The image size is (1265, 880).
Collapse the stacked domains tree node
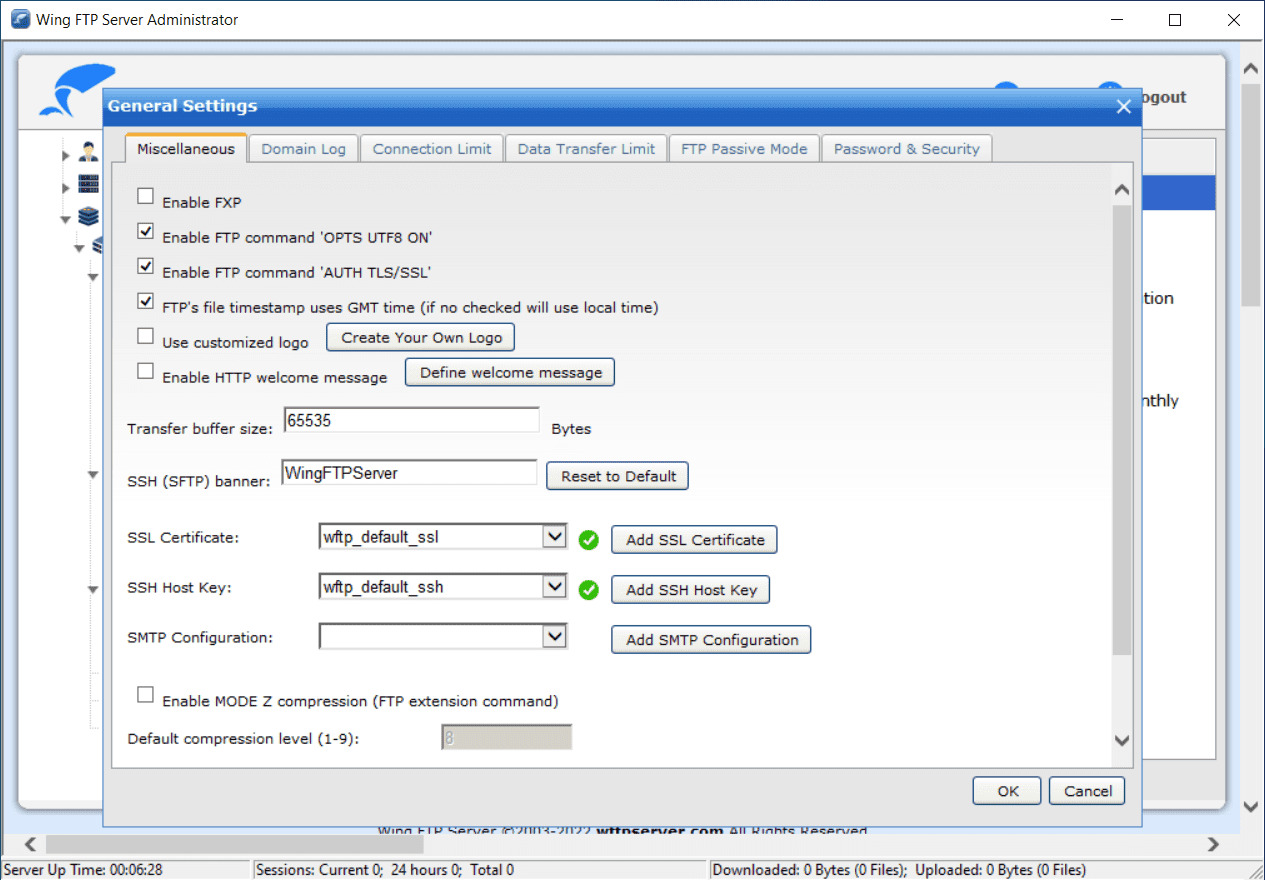click(66, 218)
